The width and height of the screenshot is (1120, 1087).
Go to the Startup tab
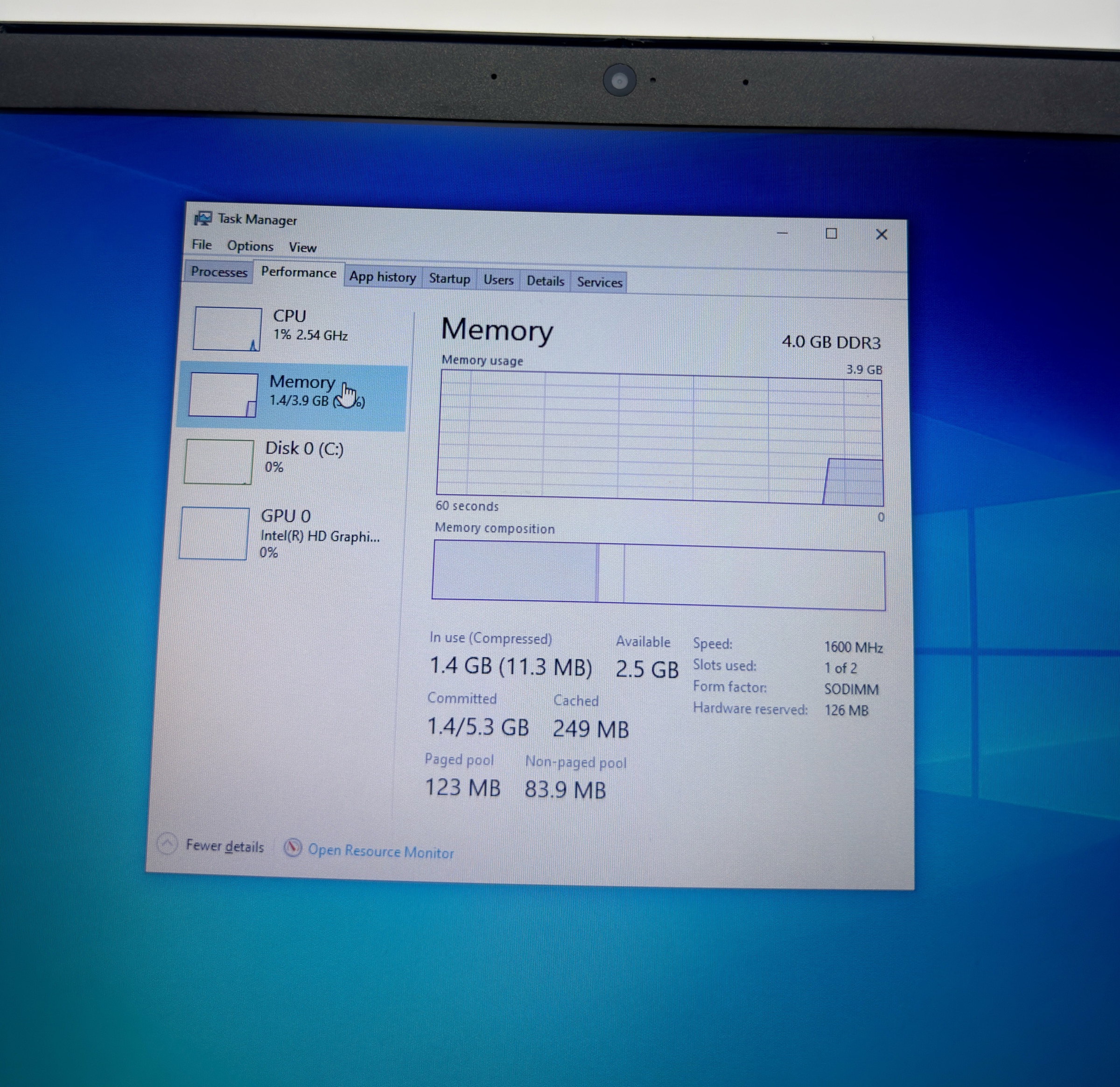(x=449, y=279)
